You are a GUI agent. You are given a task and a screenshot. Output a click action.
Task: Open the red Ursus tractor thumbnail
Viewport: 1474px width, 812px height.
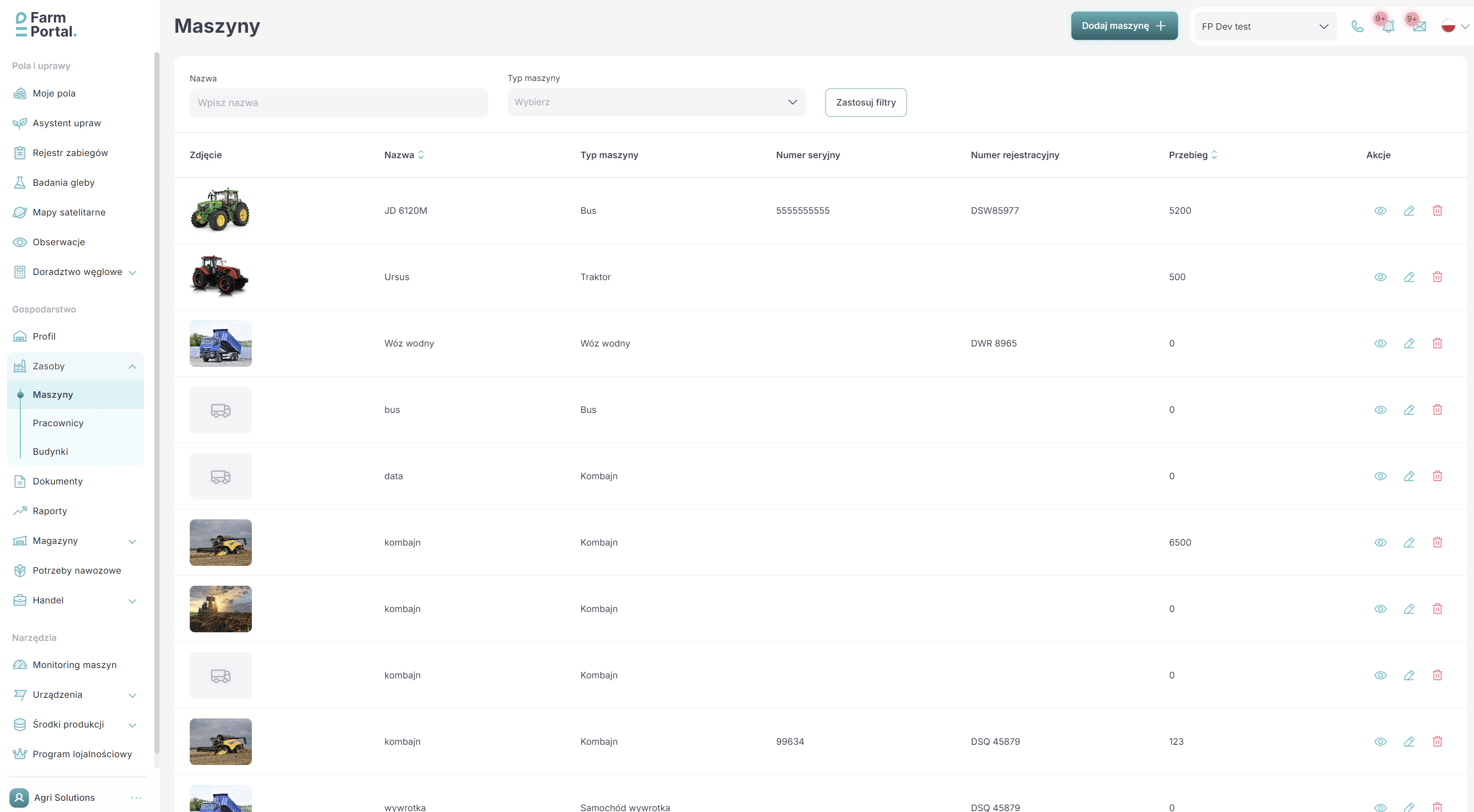[x=220, y=277]
